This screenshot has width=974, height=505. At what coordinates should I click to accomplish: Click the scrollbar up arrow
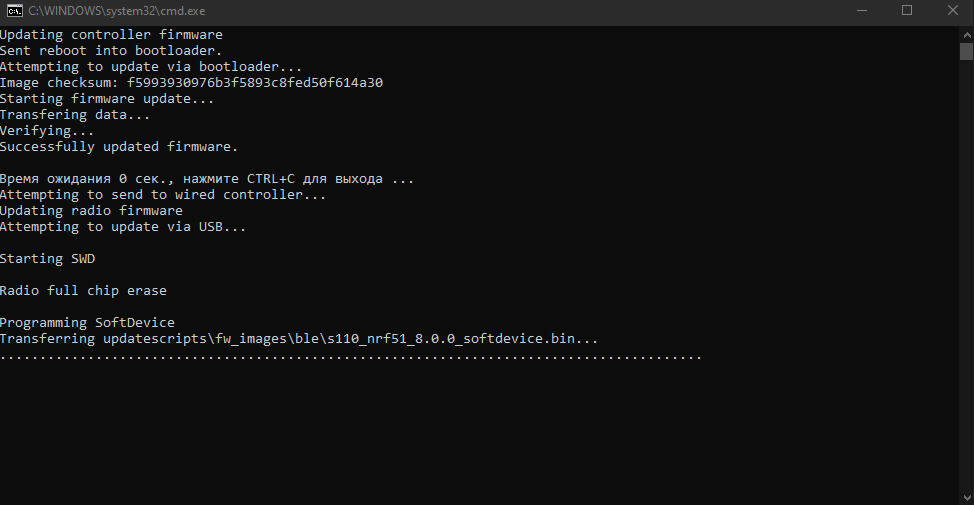pyautogui.click(x=966, y=32)
